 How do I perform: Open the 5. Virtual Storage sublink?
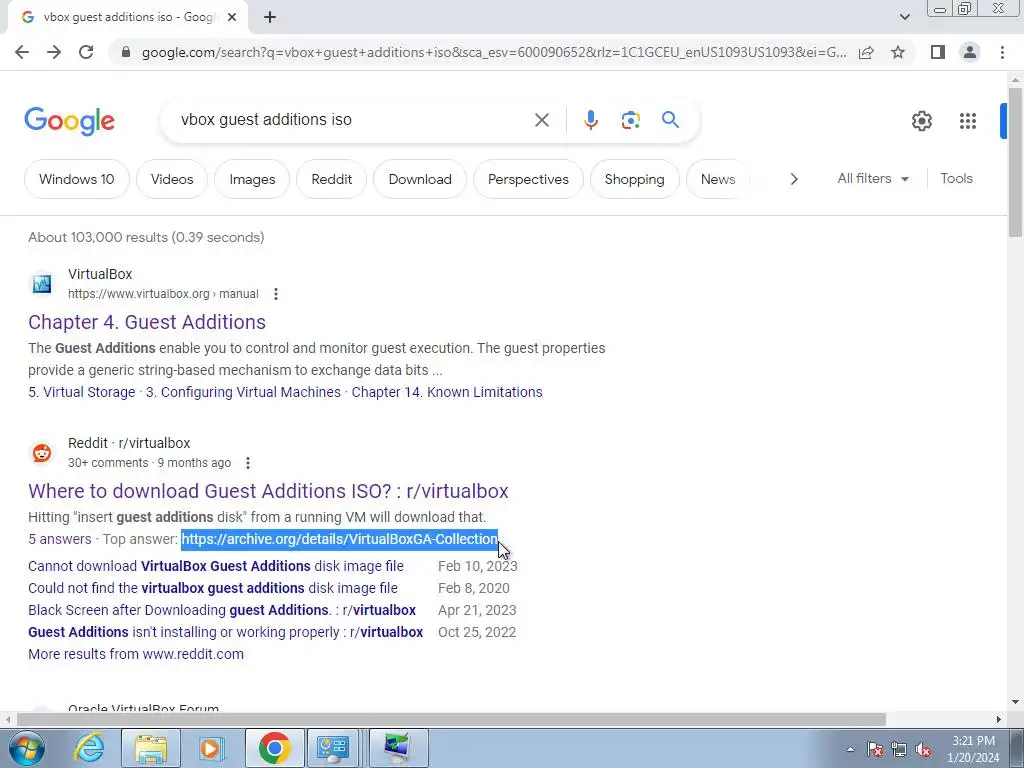(x=82, y=392)
